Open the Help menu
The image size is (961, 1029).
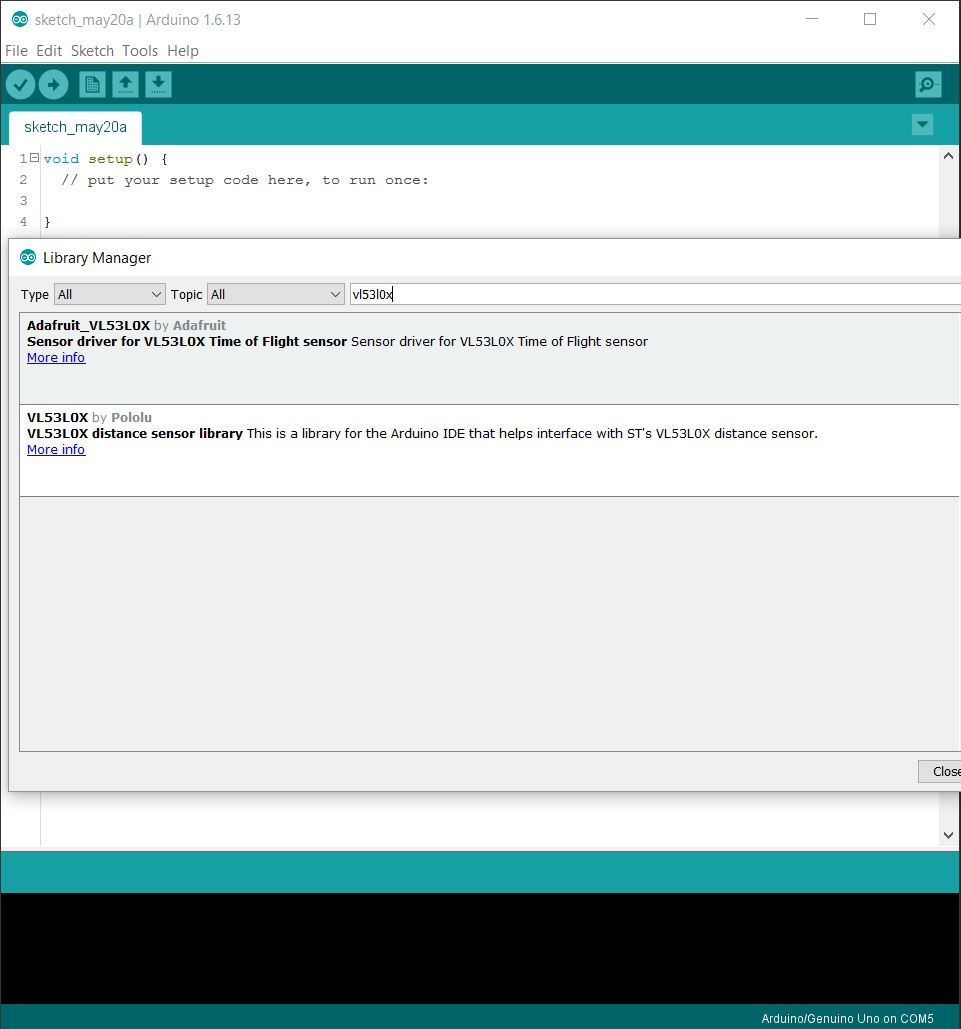[x=182, y=51]
